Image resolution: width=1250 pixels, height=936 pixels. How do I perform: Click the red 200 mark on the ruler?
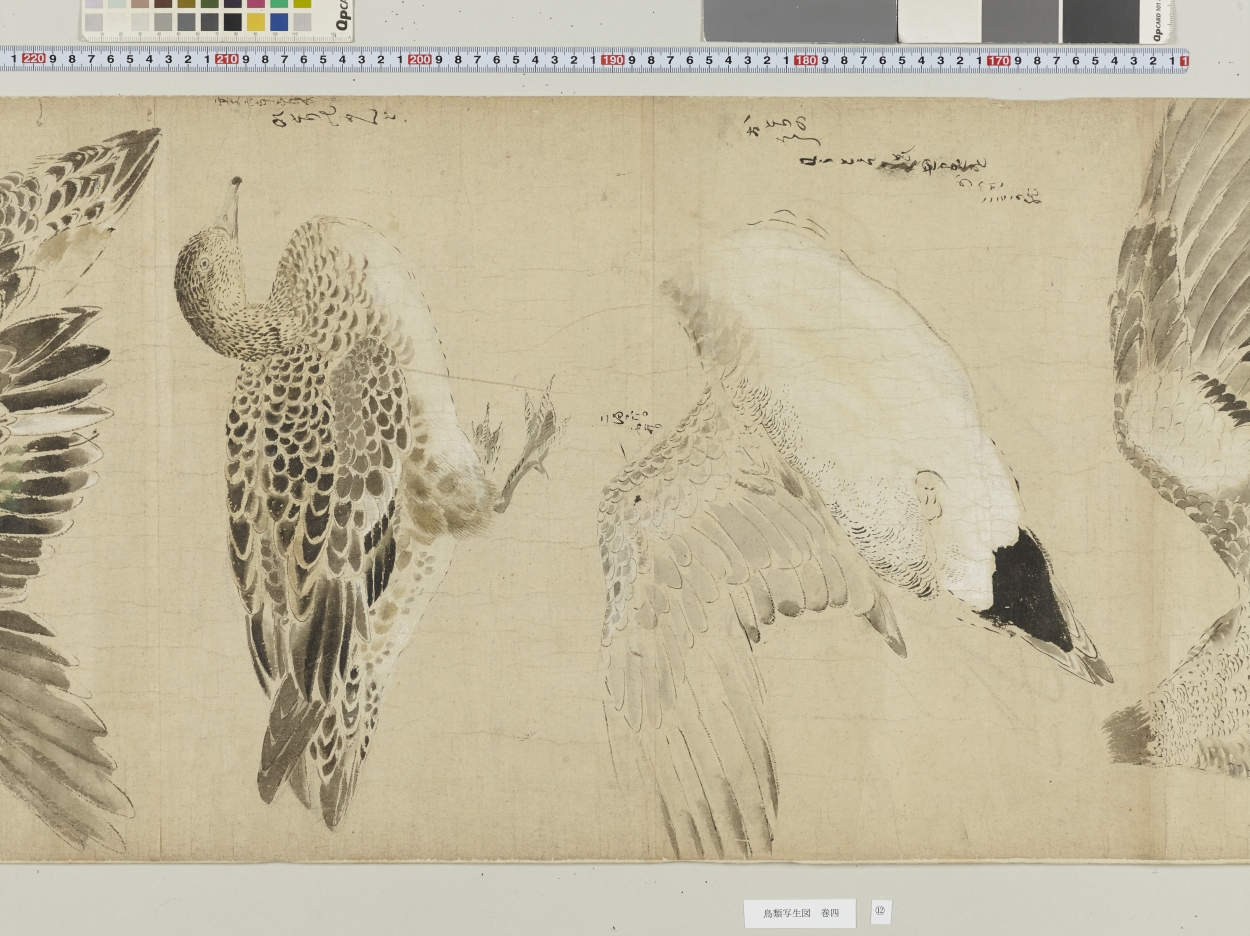pos(419,59)
